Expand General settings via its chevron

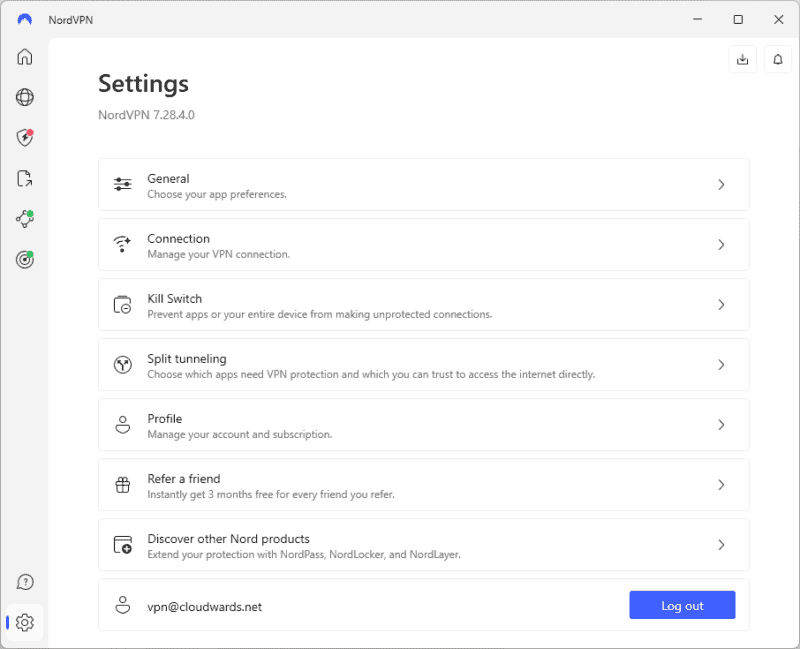click(x=721, y=185)
